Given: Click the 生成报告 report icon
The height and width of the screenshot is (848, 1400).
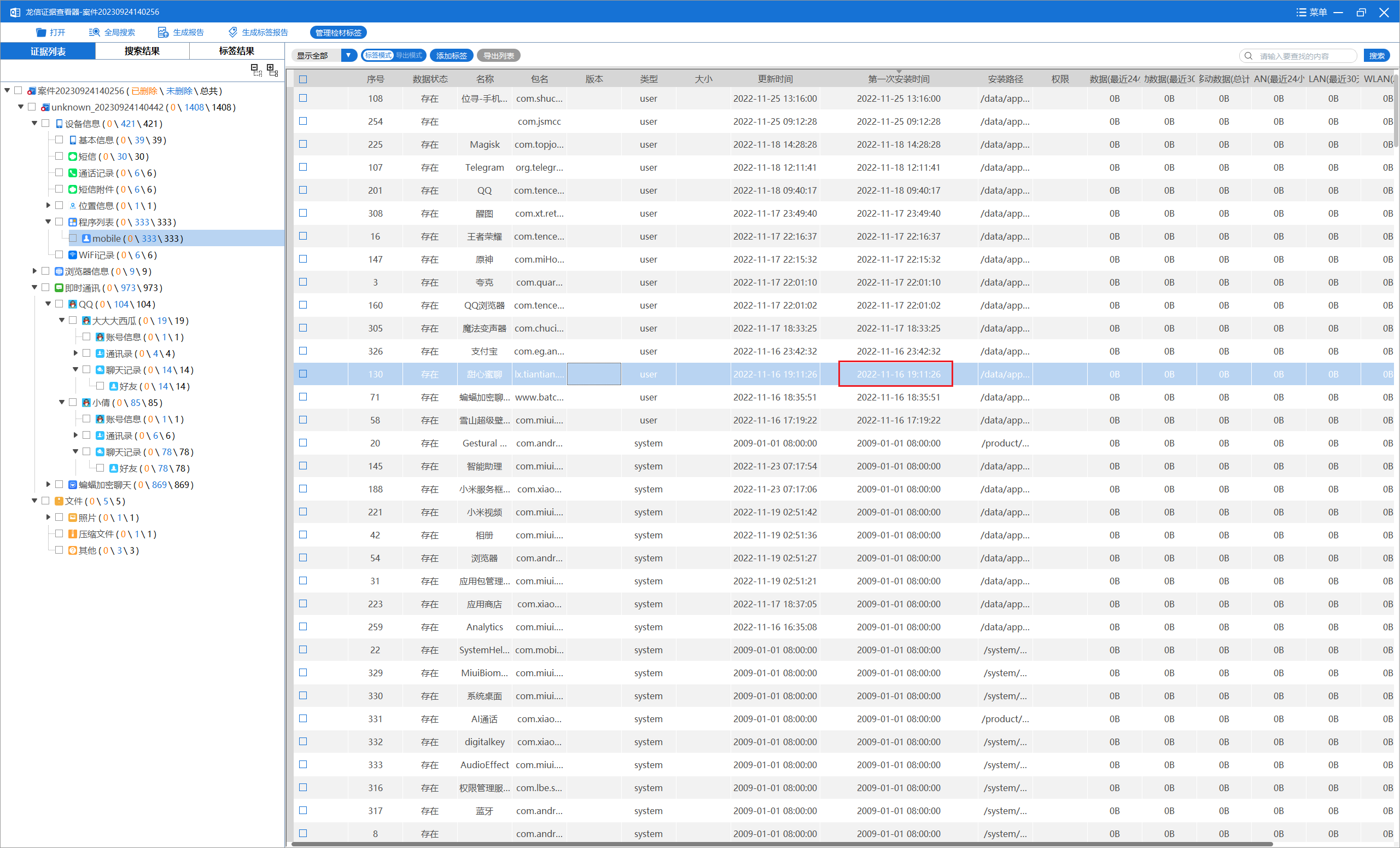Looking at the screenshot, I should click(163, 32).
